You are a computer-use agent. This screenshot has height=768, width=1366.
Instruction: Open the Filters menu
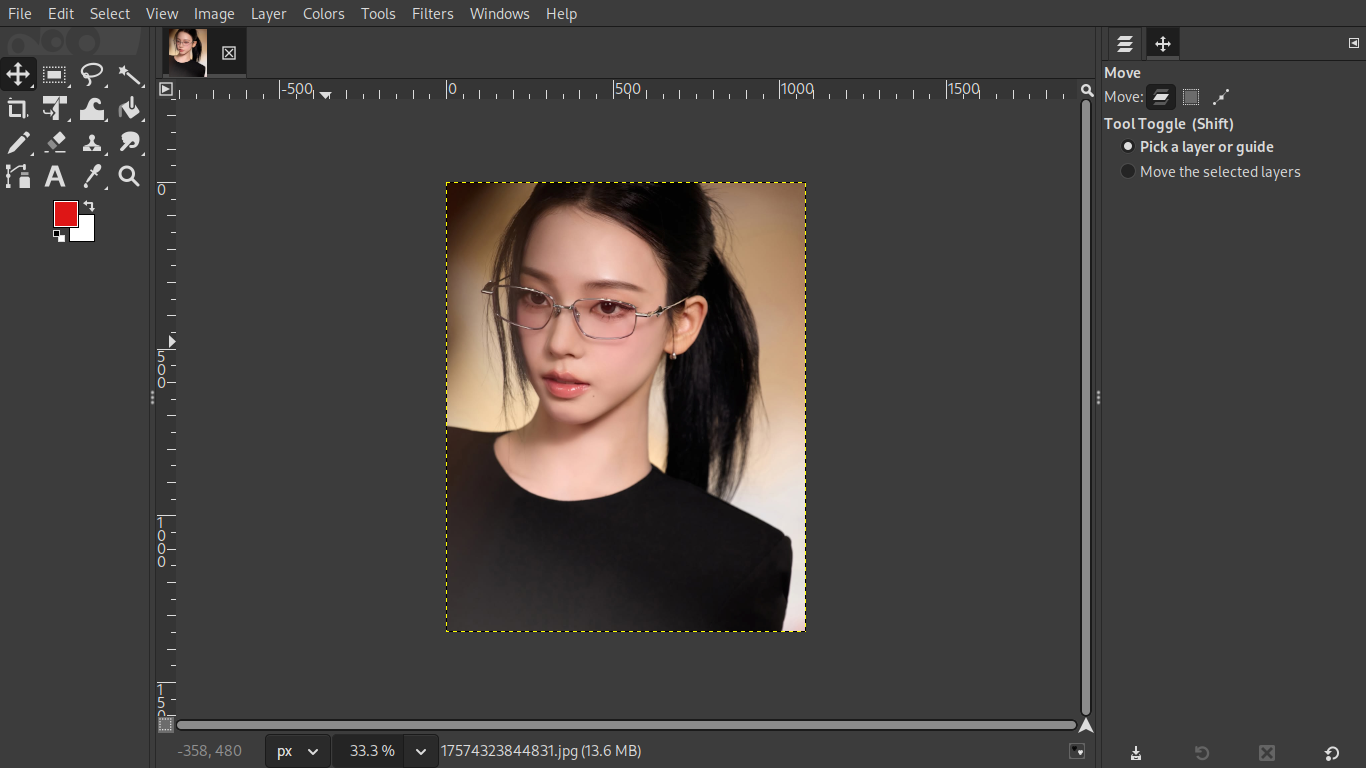coord(432,14)
